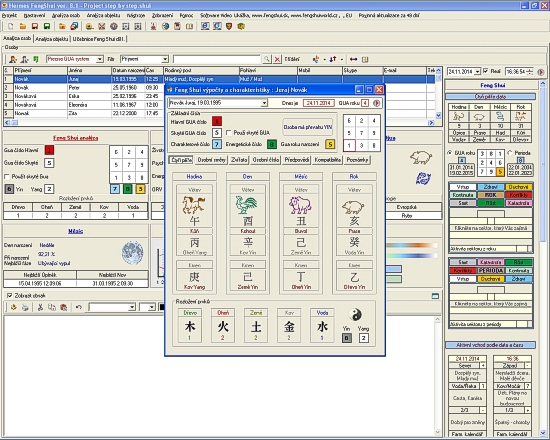Click the red pagoda toolbar icon
Screen dimensions: 550x440
pos(153,26)
